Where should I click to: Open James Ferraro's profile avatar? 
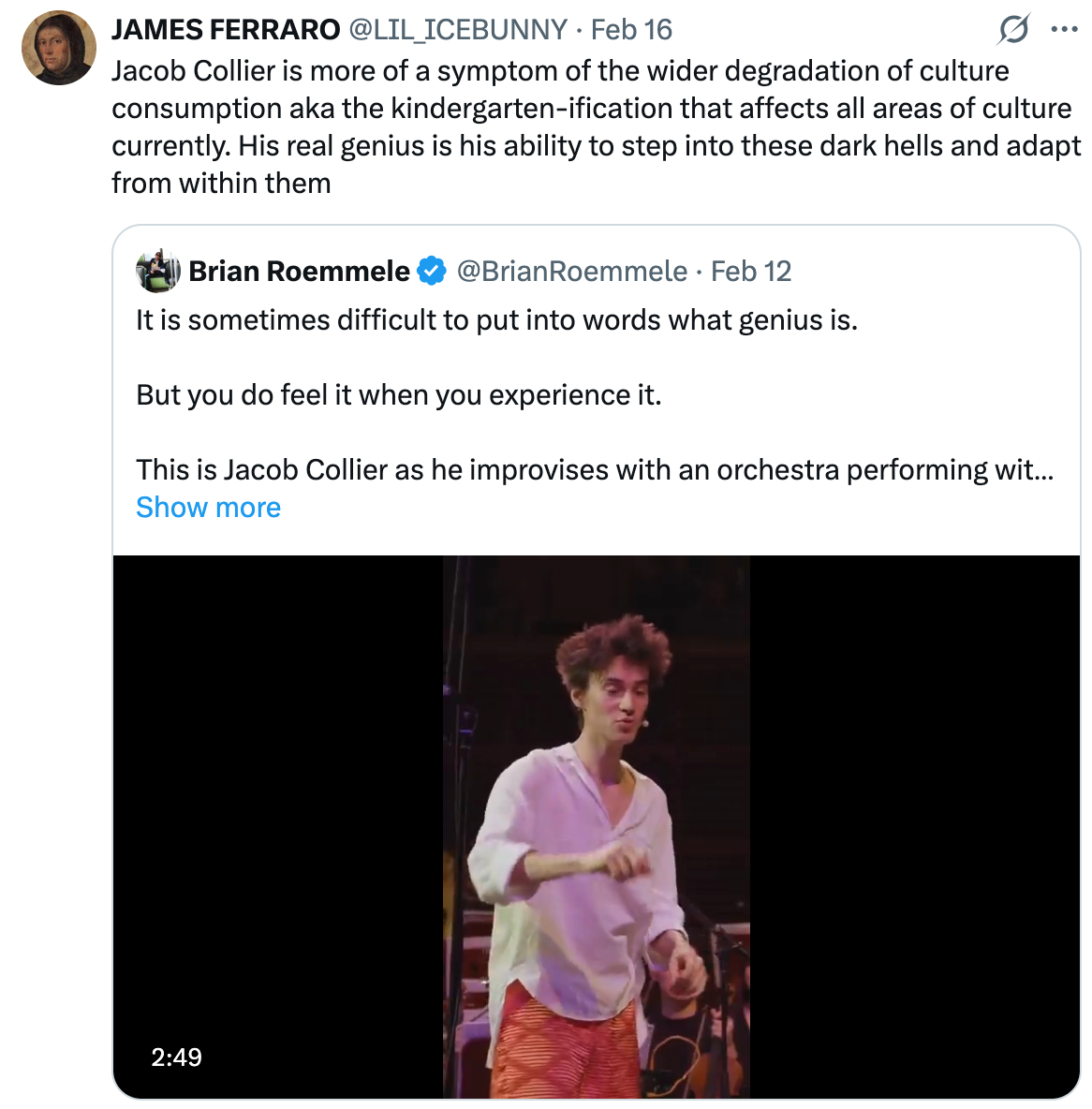(58, 48)
